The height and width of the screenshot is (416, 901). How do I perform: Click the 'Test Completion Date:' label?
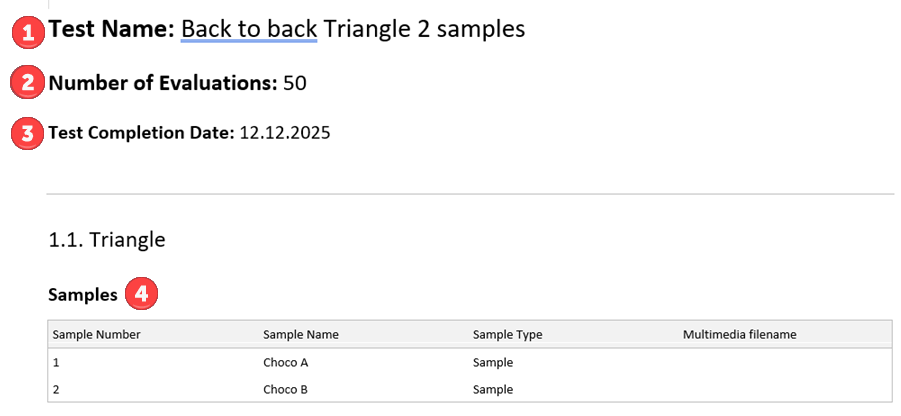click(141, 133)
